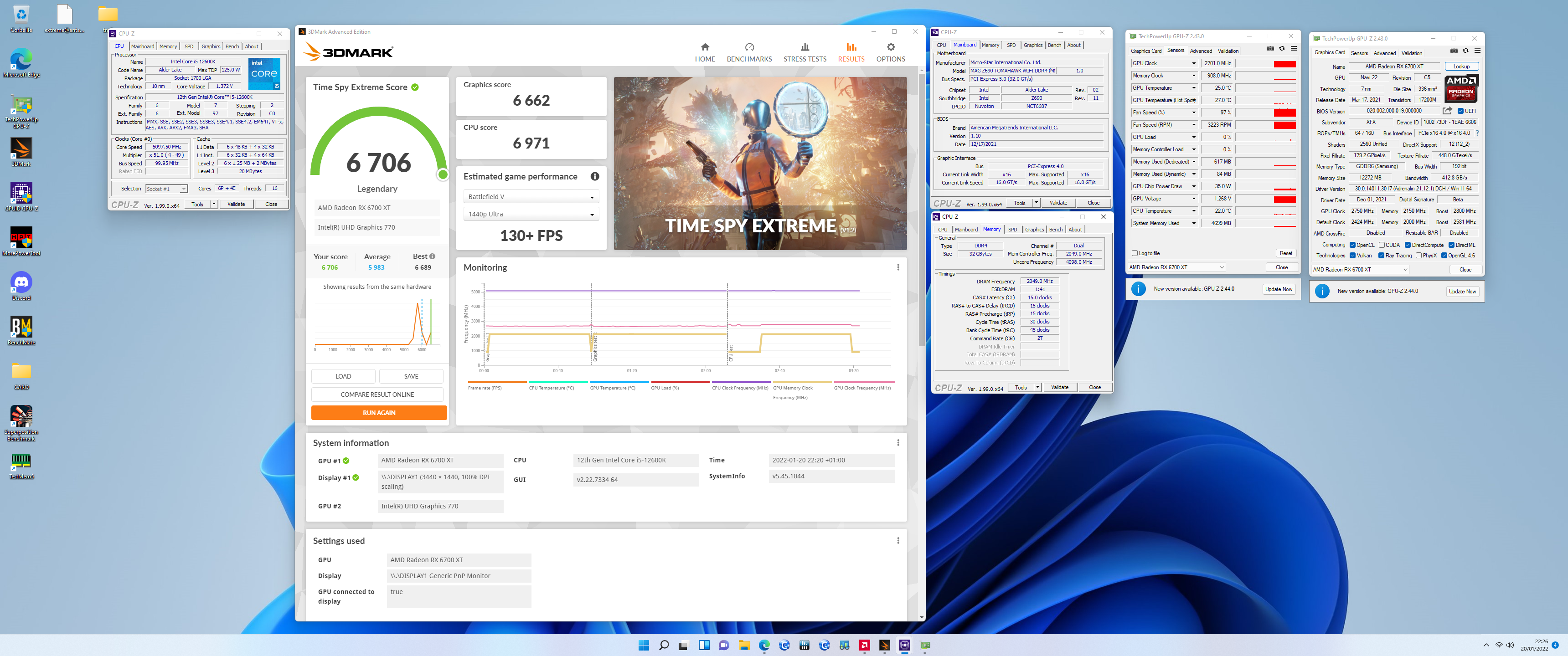Toggle the Vulkan checkbox in GPU-Z
The height and width of the screenshot is (656, 1568).
coord(1352,256)
